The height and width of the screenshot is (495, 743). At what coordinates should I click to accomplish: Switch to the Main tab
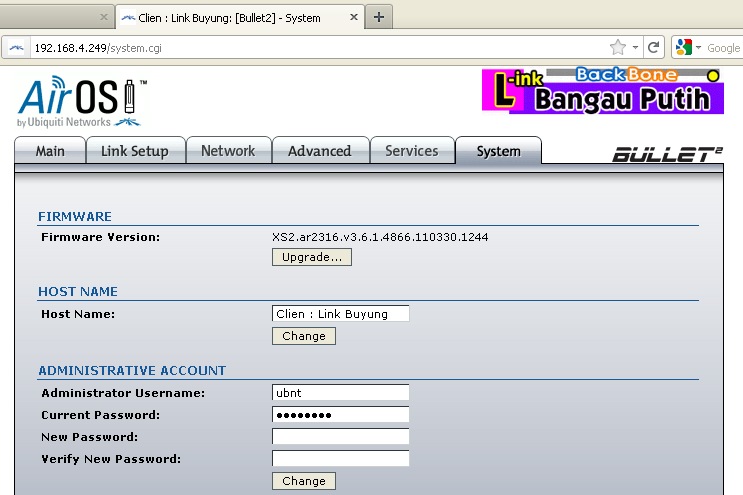click(50, 151)
